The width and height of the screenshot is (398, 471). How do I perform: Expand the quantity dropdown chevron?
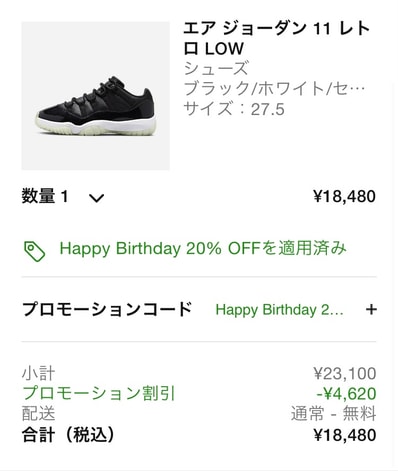pos(96,198)
